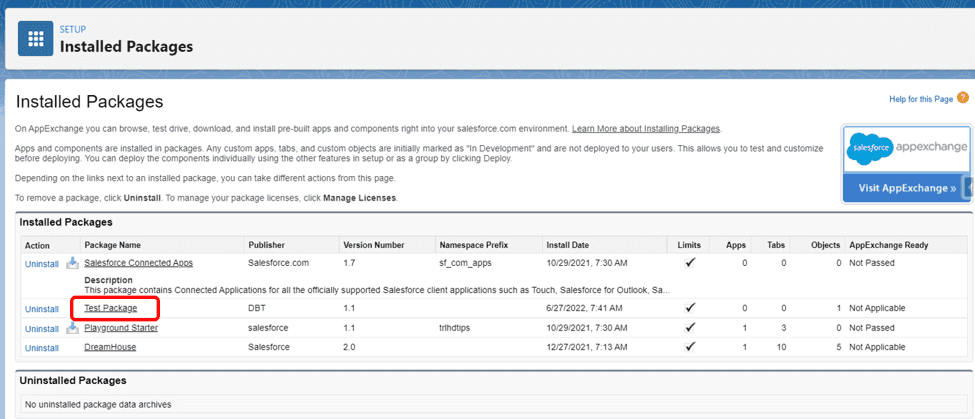Click the download icon beside Playground Starter
975x419 pixels.
click(x=72, y=328)
